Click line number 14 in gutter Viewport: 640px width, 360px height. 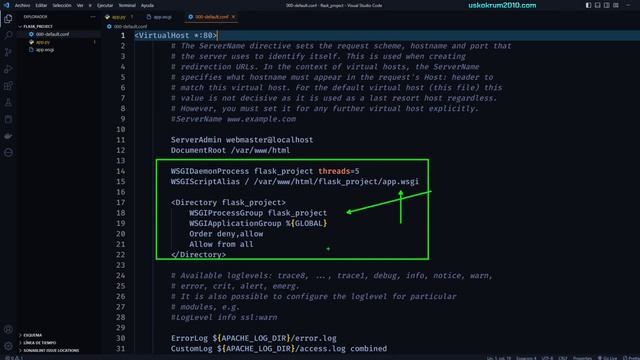(121, 171)
